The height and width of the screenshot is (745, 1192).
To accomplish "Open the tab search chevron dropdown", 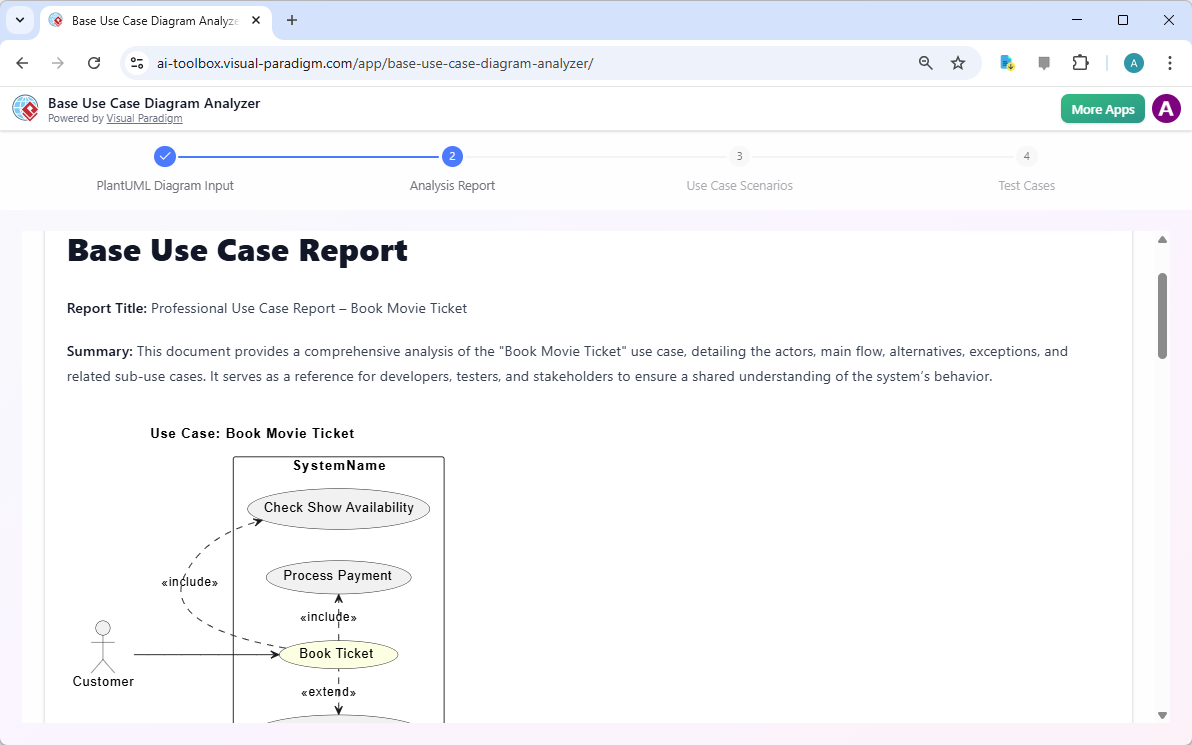I will pos(19,20).
